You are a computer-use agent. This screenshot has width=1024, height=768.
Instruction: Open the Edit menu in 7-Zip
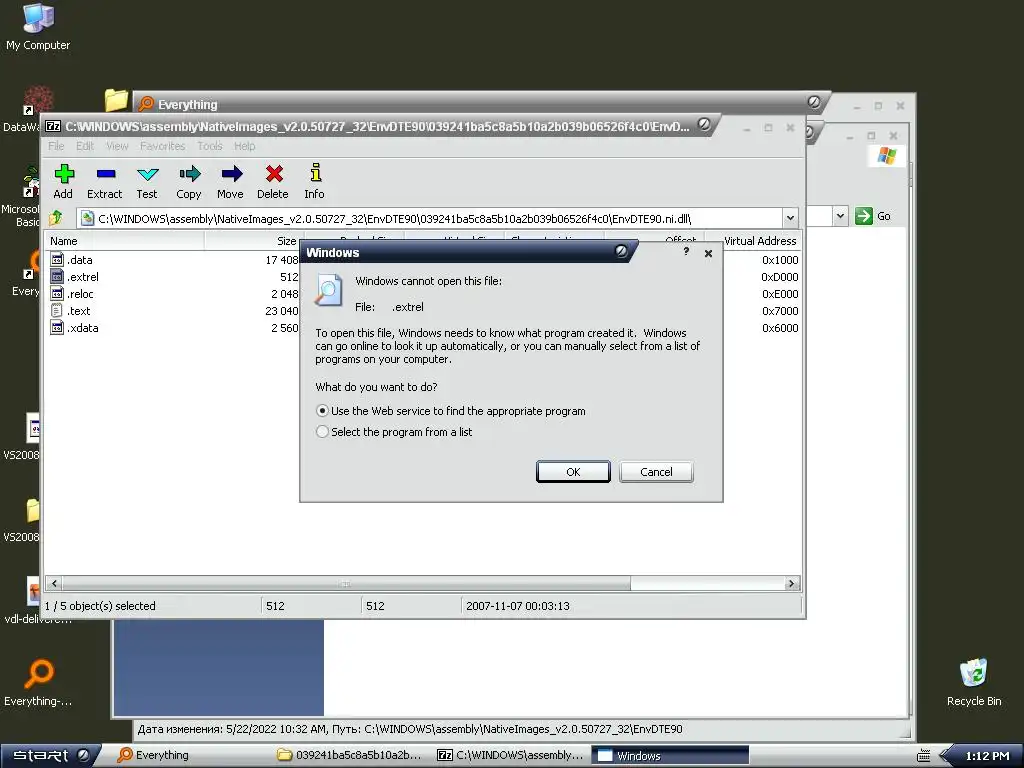coord(85,146)
